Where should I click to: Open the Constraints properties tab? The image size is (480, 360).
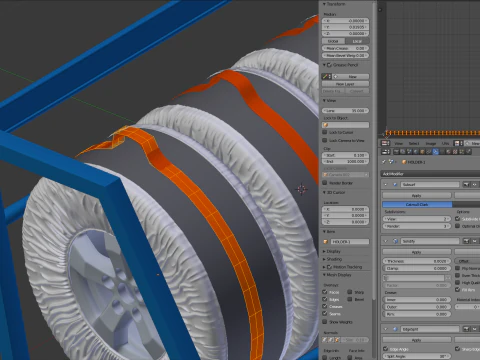click(x=428, y=151)
